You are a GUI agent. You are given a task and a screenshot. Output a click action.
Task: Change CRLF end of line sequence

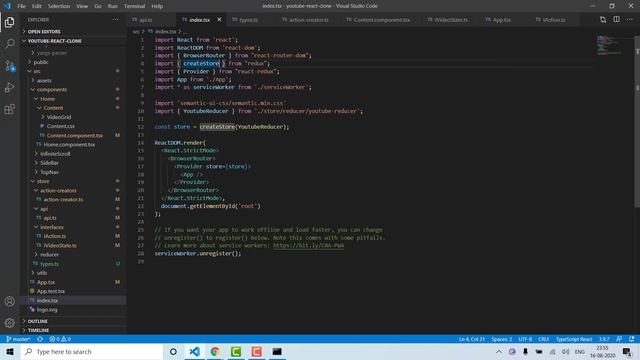[x=544, y=339]
